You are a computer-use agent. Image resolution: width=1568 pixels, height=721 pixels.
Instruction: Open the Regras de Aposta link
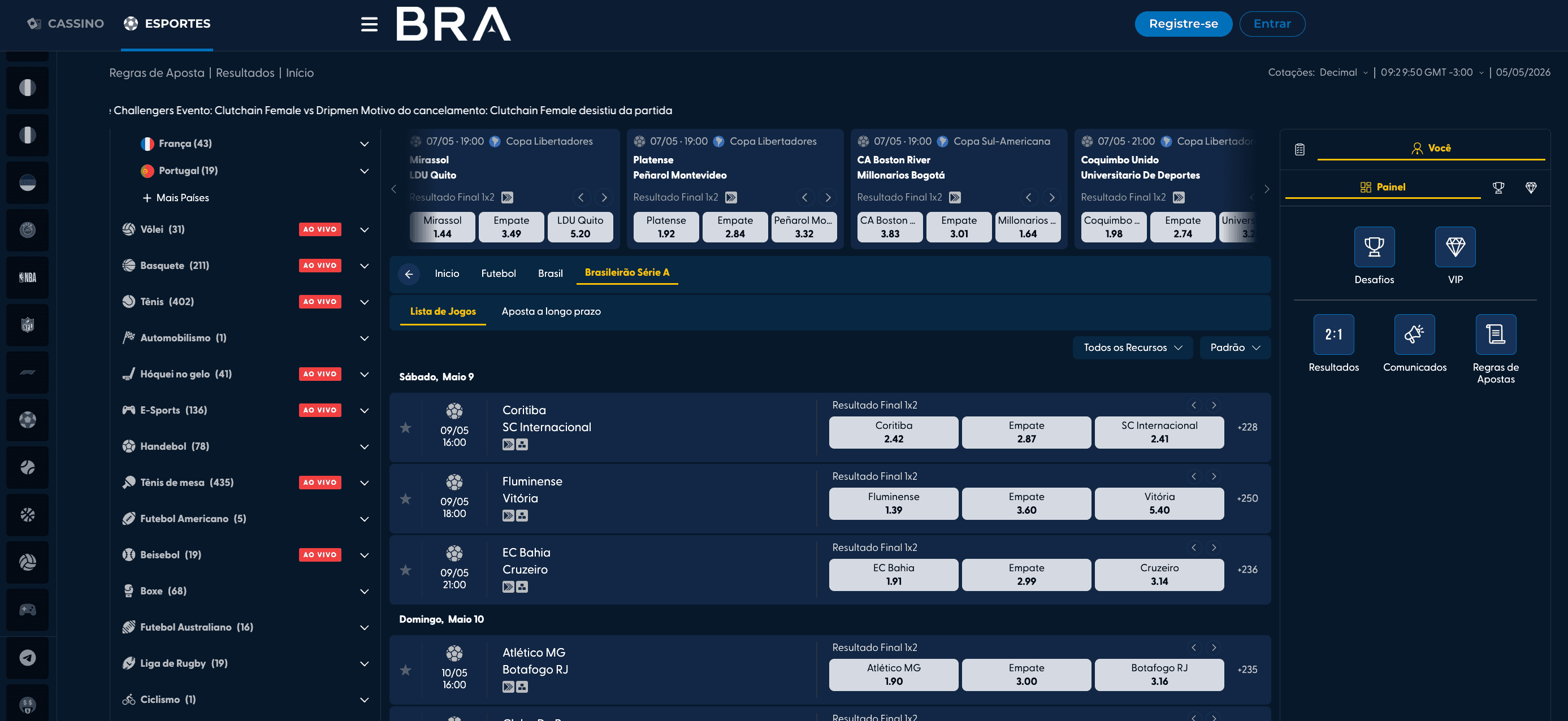click(x=157, y=73)
